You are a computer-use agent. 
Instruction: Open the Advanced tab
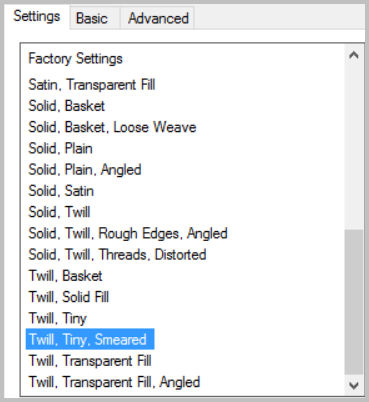158,18
